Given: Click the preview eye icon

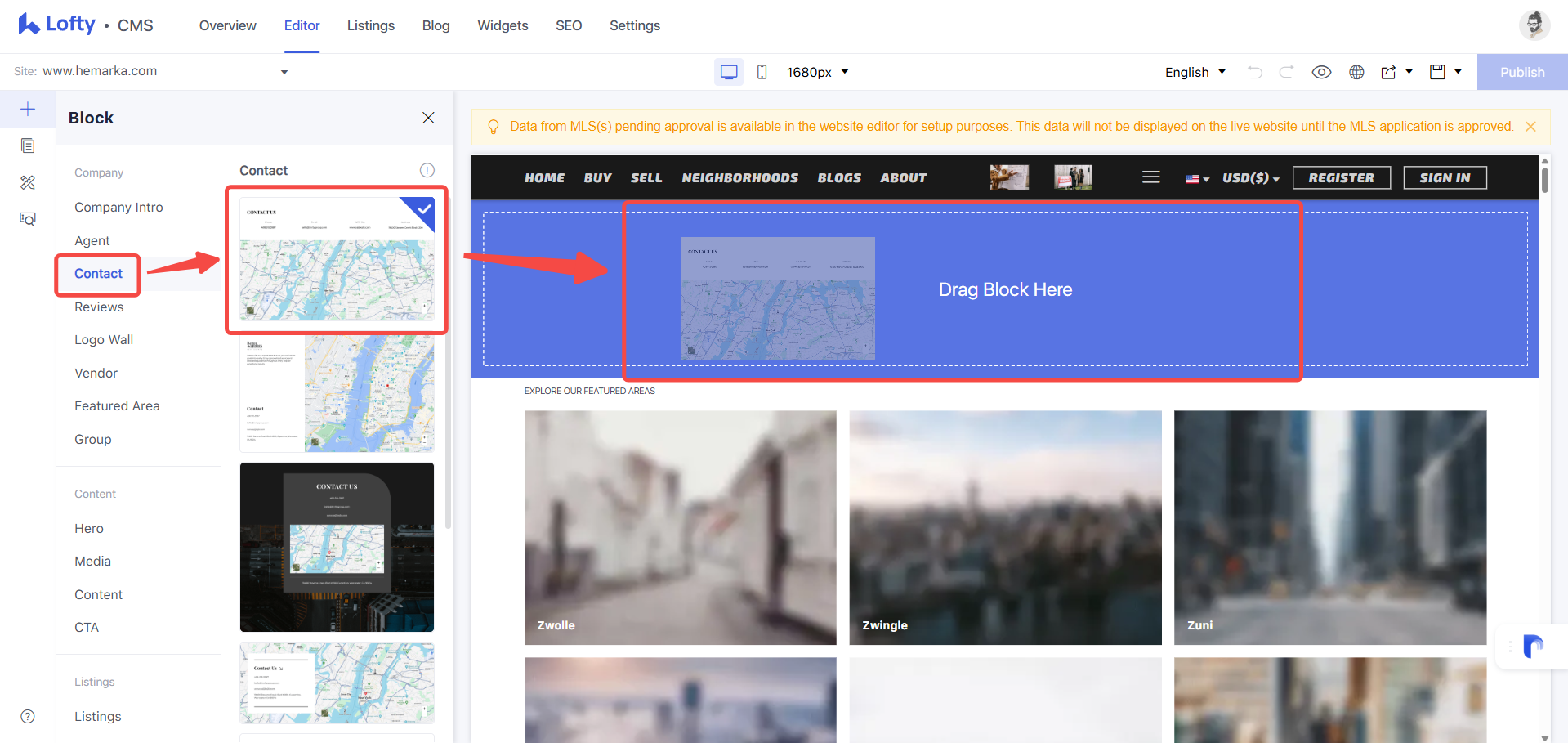Looking at the screenshot, I should pos(1321,72).
